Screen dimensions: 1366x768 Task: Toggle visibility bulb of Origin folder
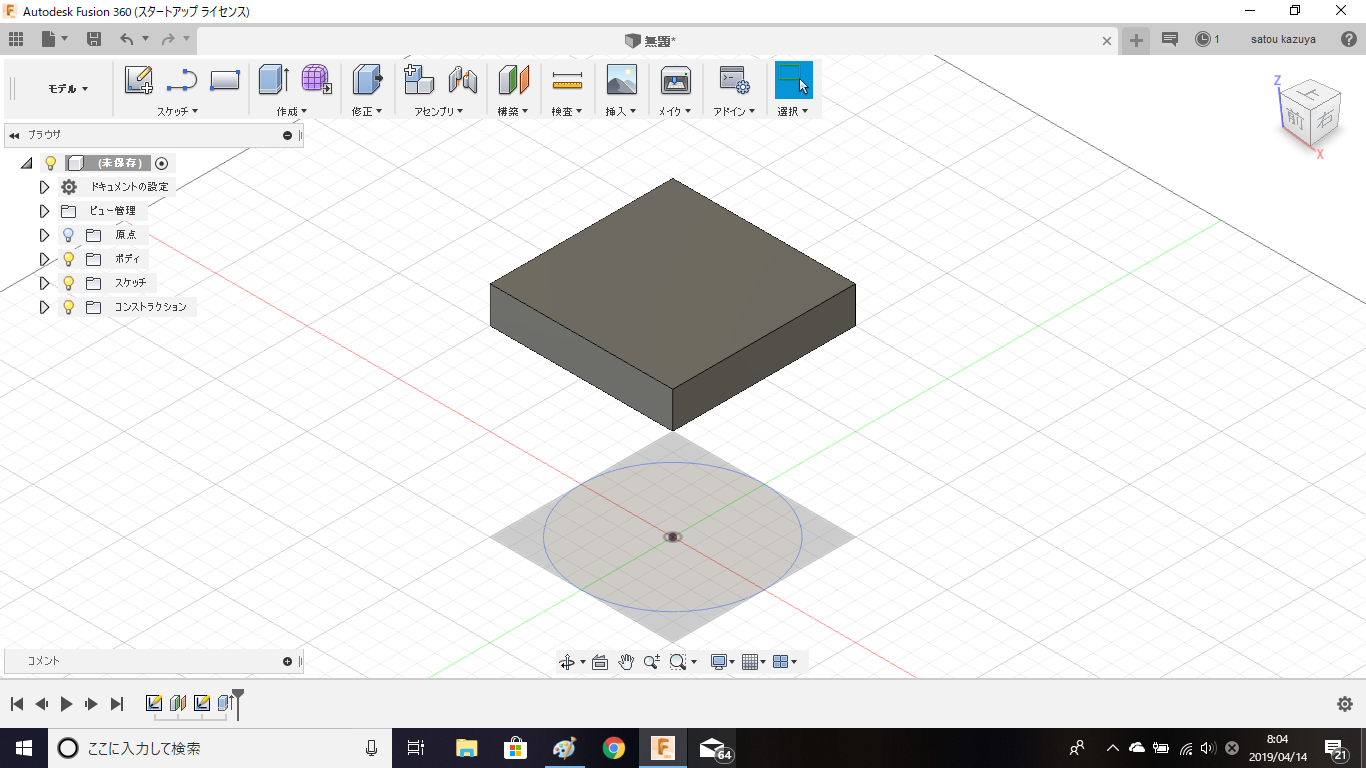(68, 235)
